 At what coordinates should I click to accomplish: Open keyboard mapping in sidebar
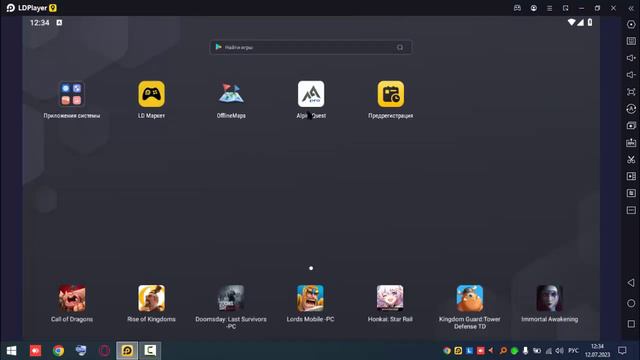pyautogui.click(x=631, y=41)
